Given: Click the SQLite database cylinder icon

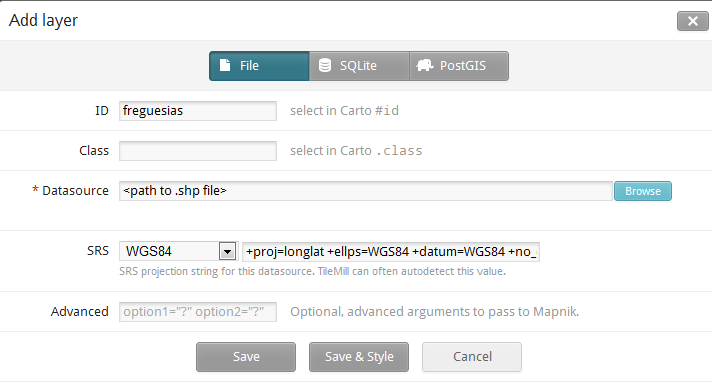Looking at the screenshot, I should 325,65.
